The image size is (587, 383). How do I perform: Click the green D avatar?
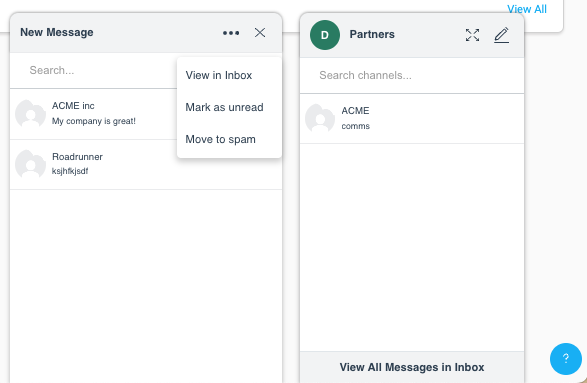pos(325,35)
